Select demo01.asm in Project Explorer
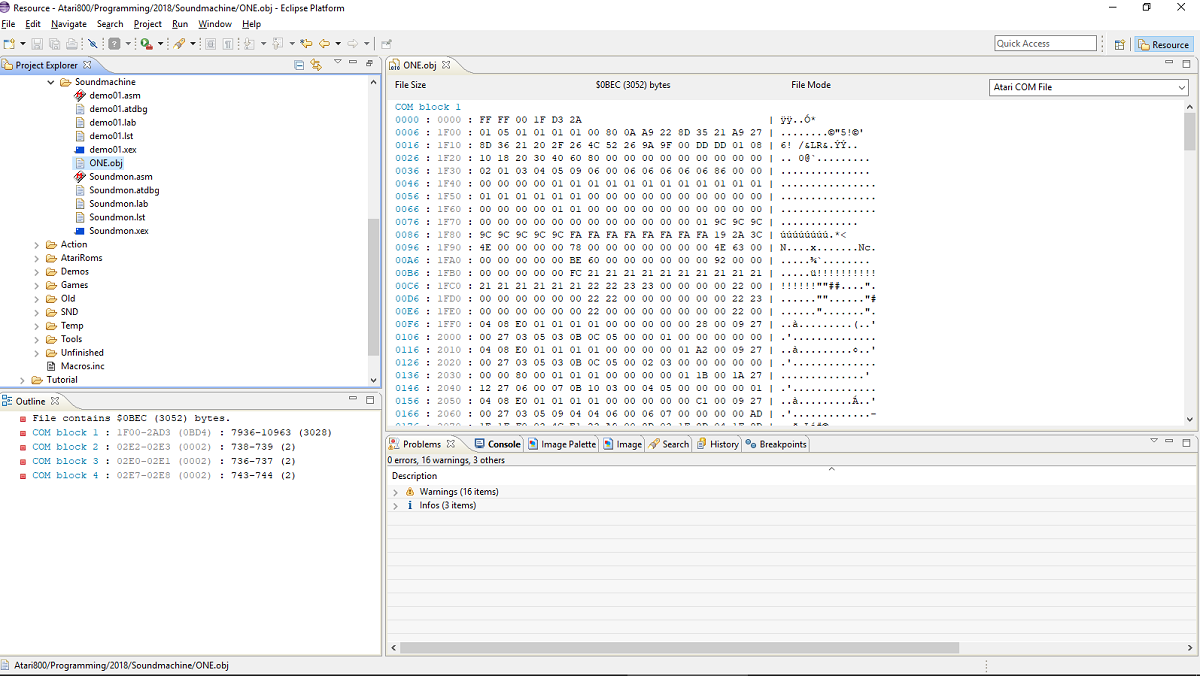 114,95
